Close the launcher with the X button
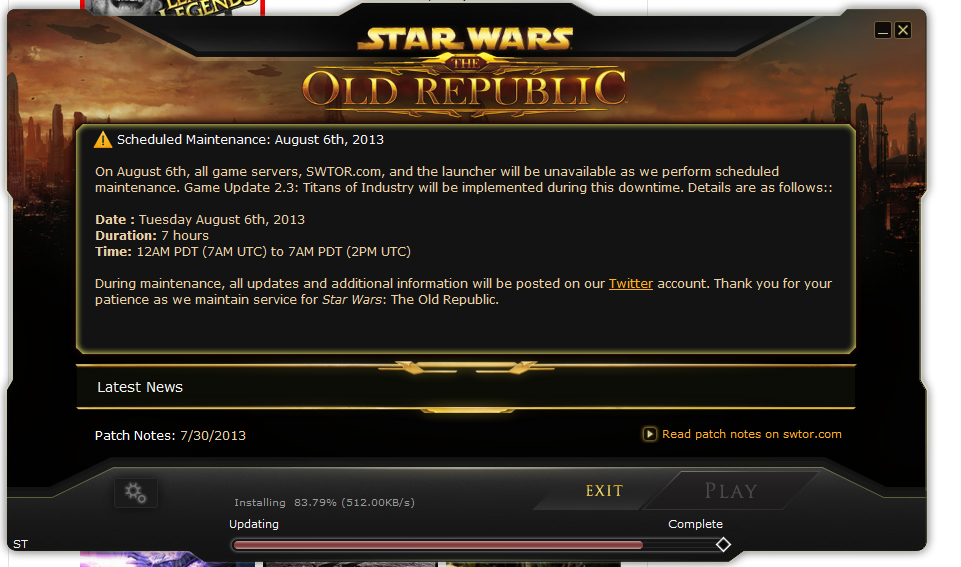Screen dimensions: 961x567 [x=903, y=30]
